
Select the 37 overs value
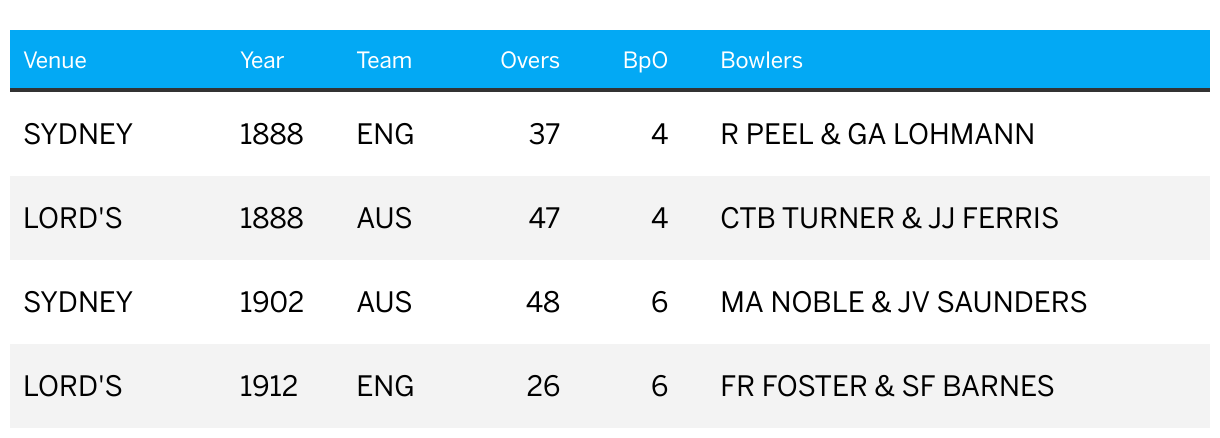point(544,134)
